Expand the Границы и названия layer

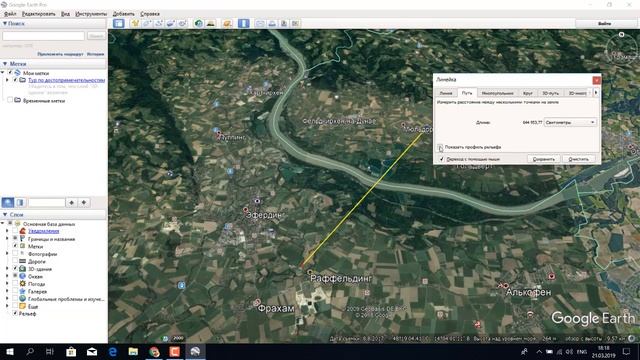7,239
